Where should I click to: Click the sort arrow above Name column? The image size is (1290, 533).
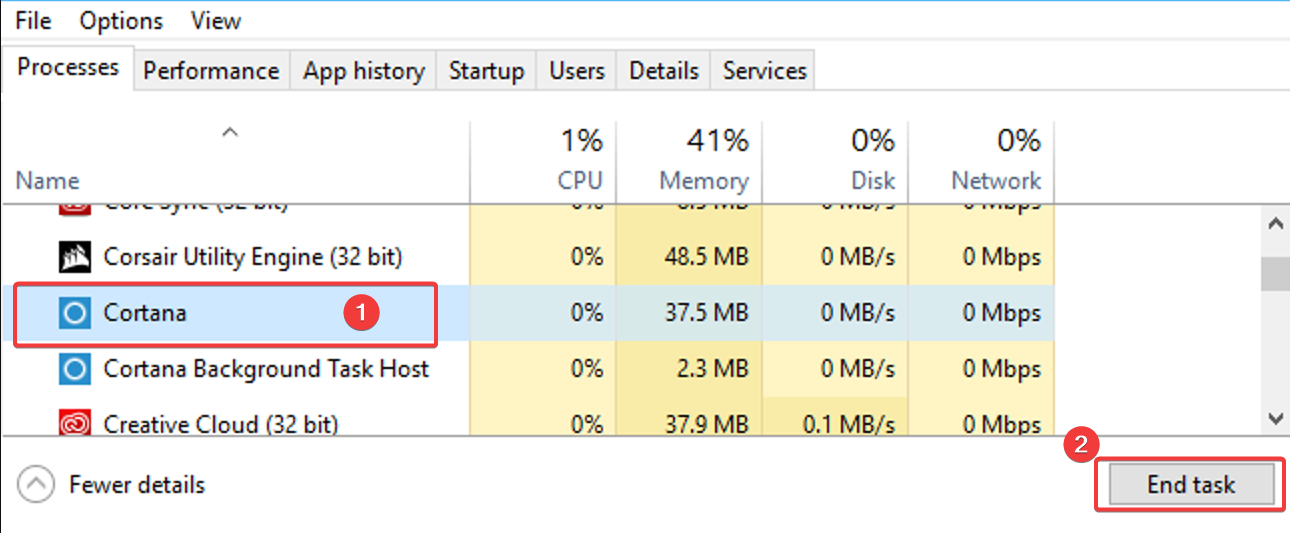(230, 132)
